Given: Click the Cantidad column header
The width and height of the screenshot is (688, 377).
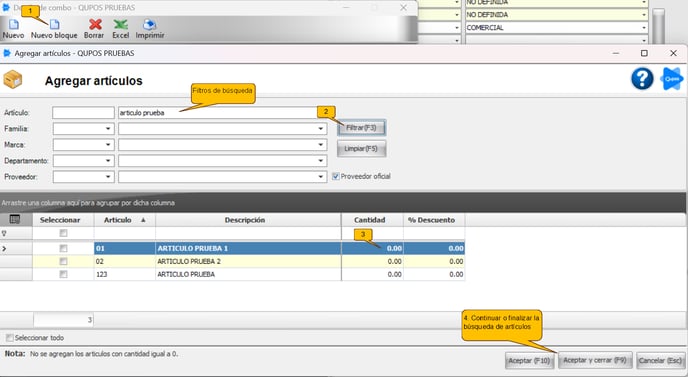Looking at the screenshot, I should point(372,220).
